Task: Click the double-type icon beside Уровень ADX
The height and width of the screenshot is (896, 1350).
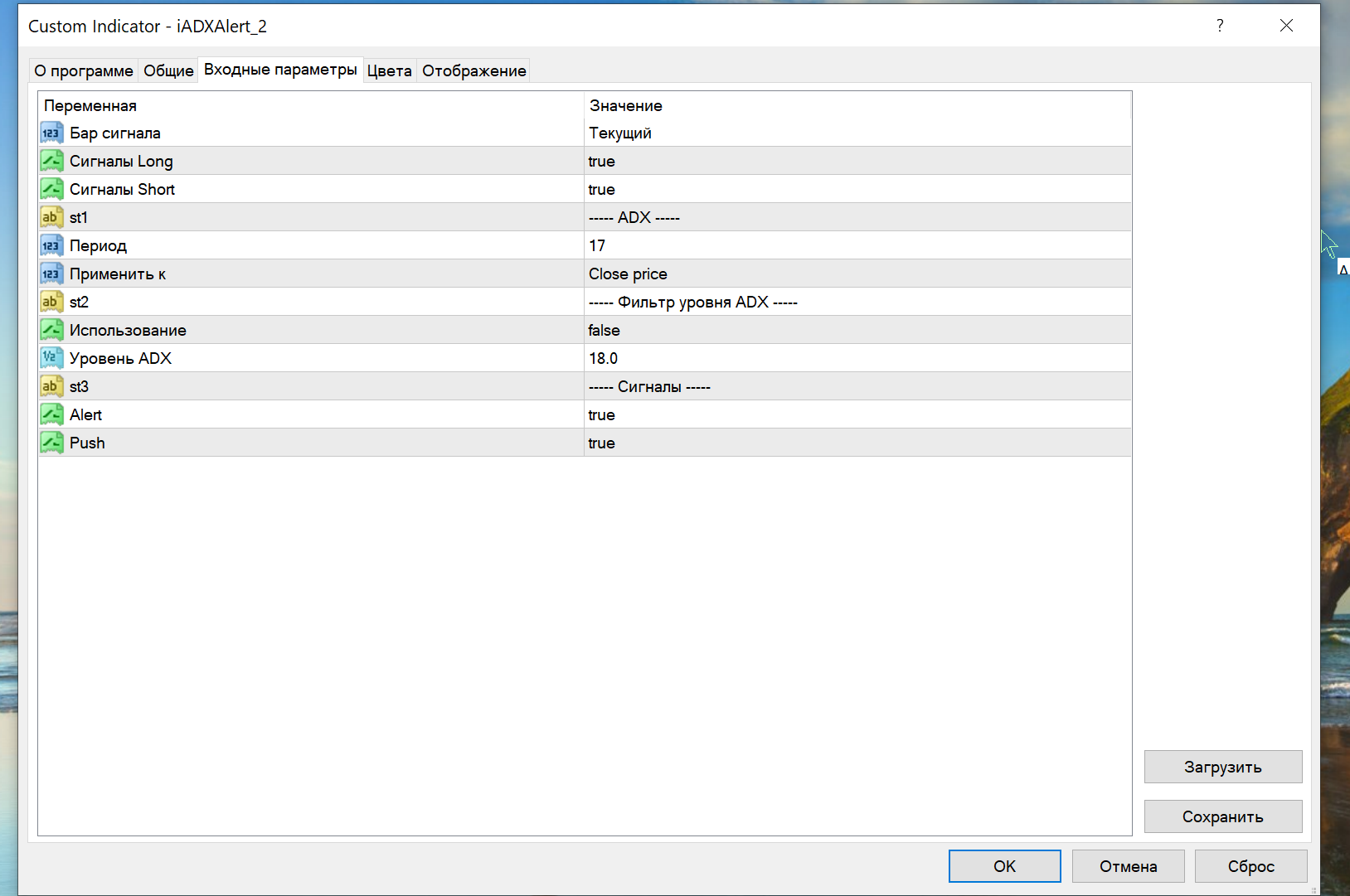Action: (x=51, y=359)
